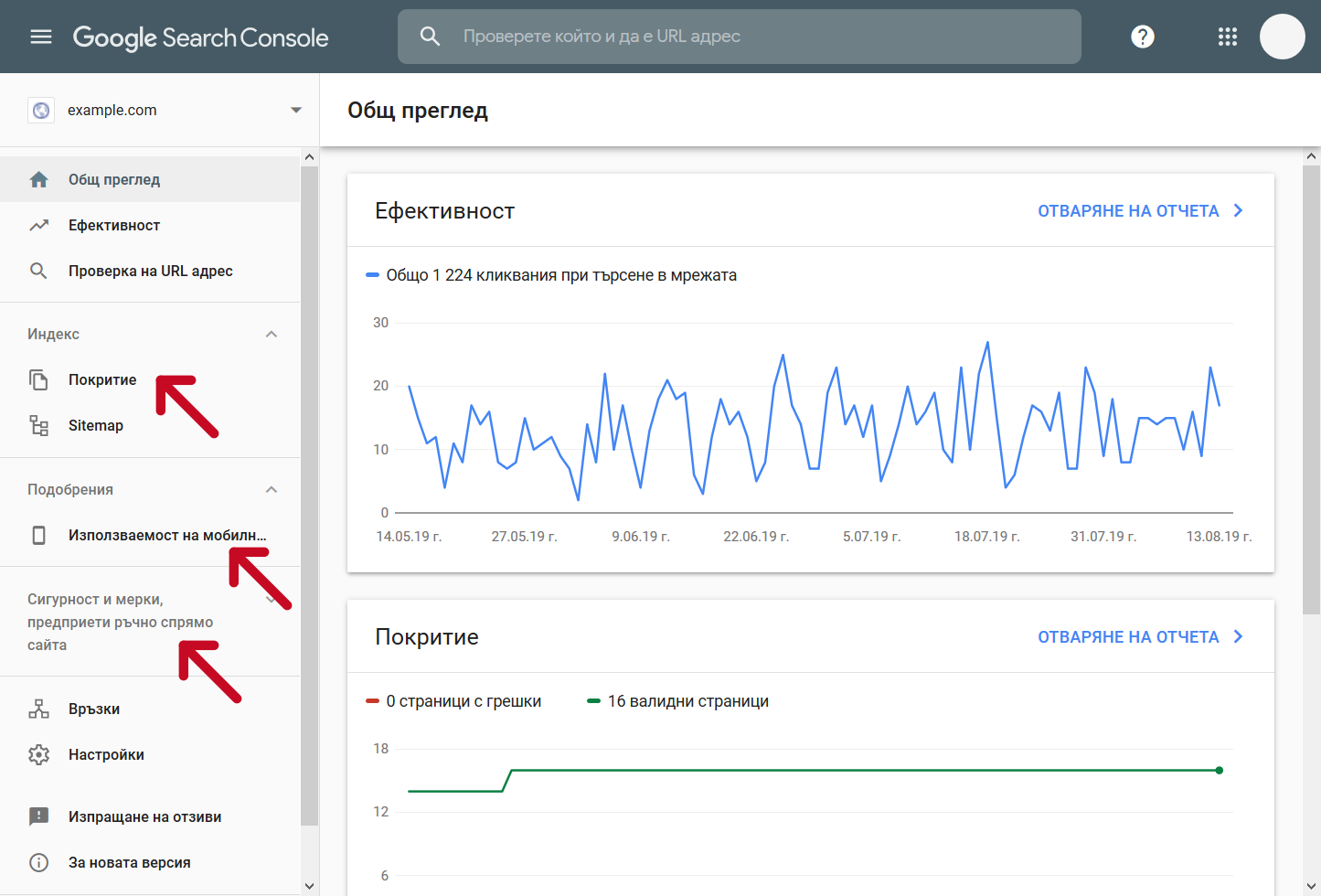Open Връзки in the sidebar
The width and height of the screenshot is (1321, 896).
(x=150, y=709)
